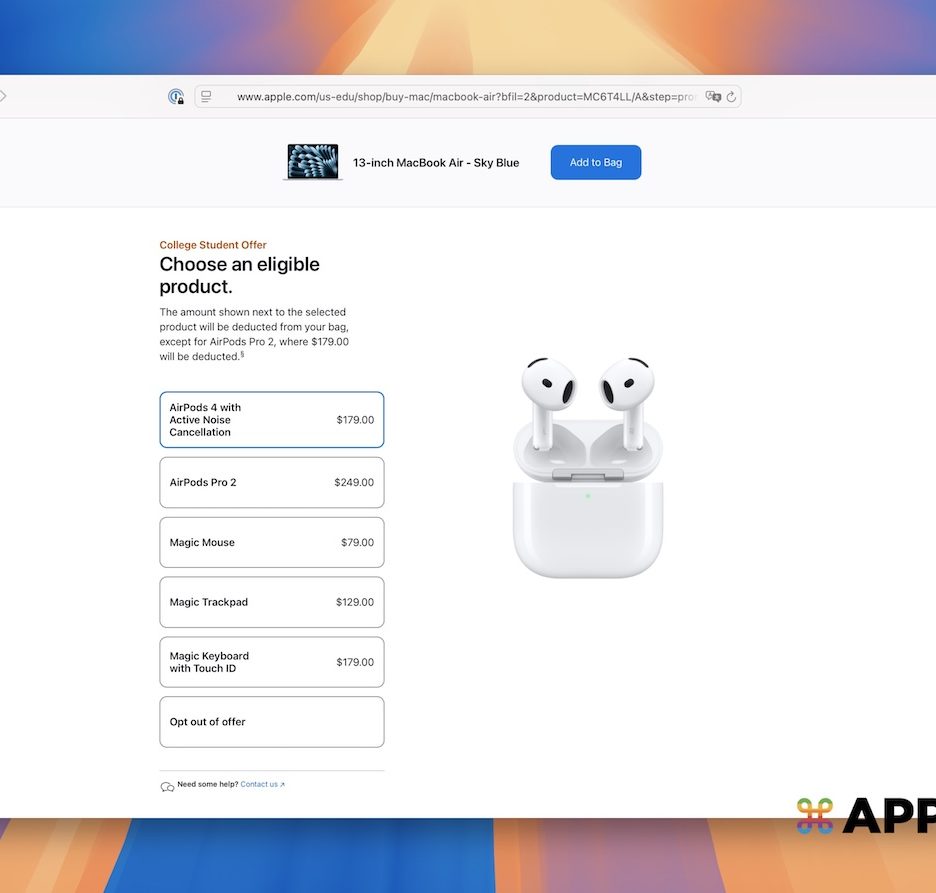Click the forward navigation arrow
Viewport: 936px width, 893px height.
3,96
